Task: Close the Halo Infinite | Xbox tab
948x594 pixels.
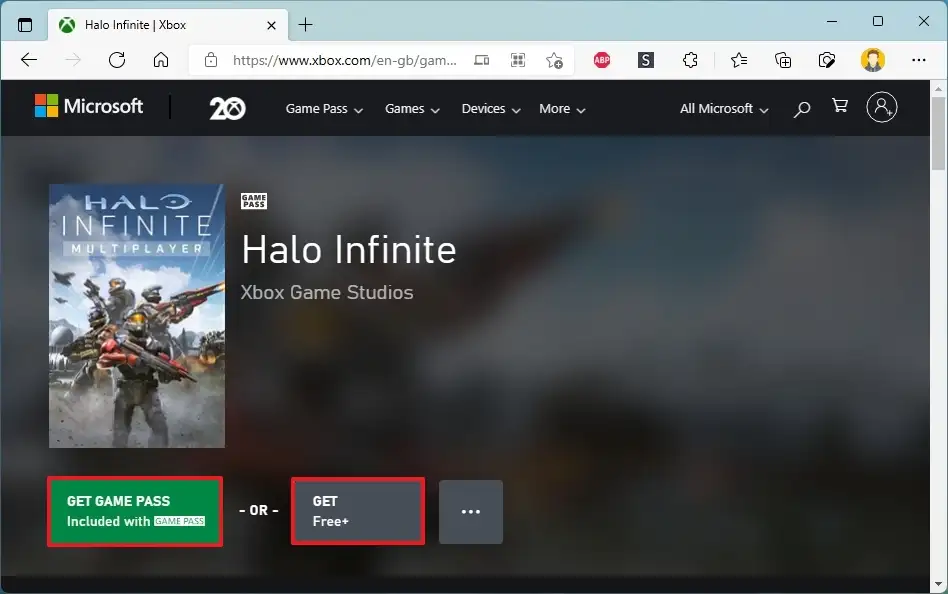Action: [x=271, y=25]
